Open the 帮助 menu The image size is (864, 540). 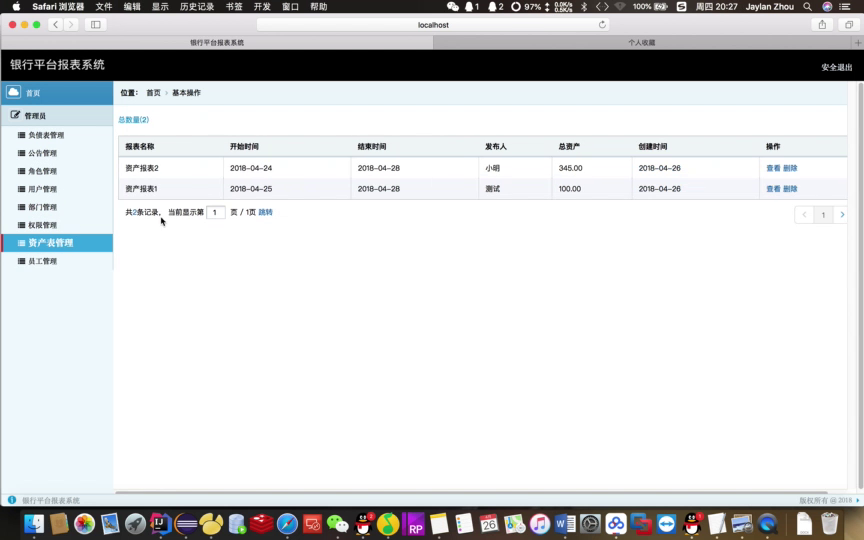318,7
